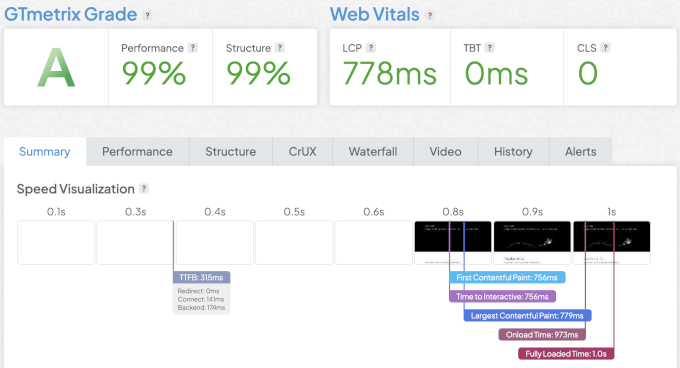The image size is (680, 368).
Task: Select the 0.1s filmstrip frame
Action: (x=56, y=242)
